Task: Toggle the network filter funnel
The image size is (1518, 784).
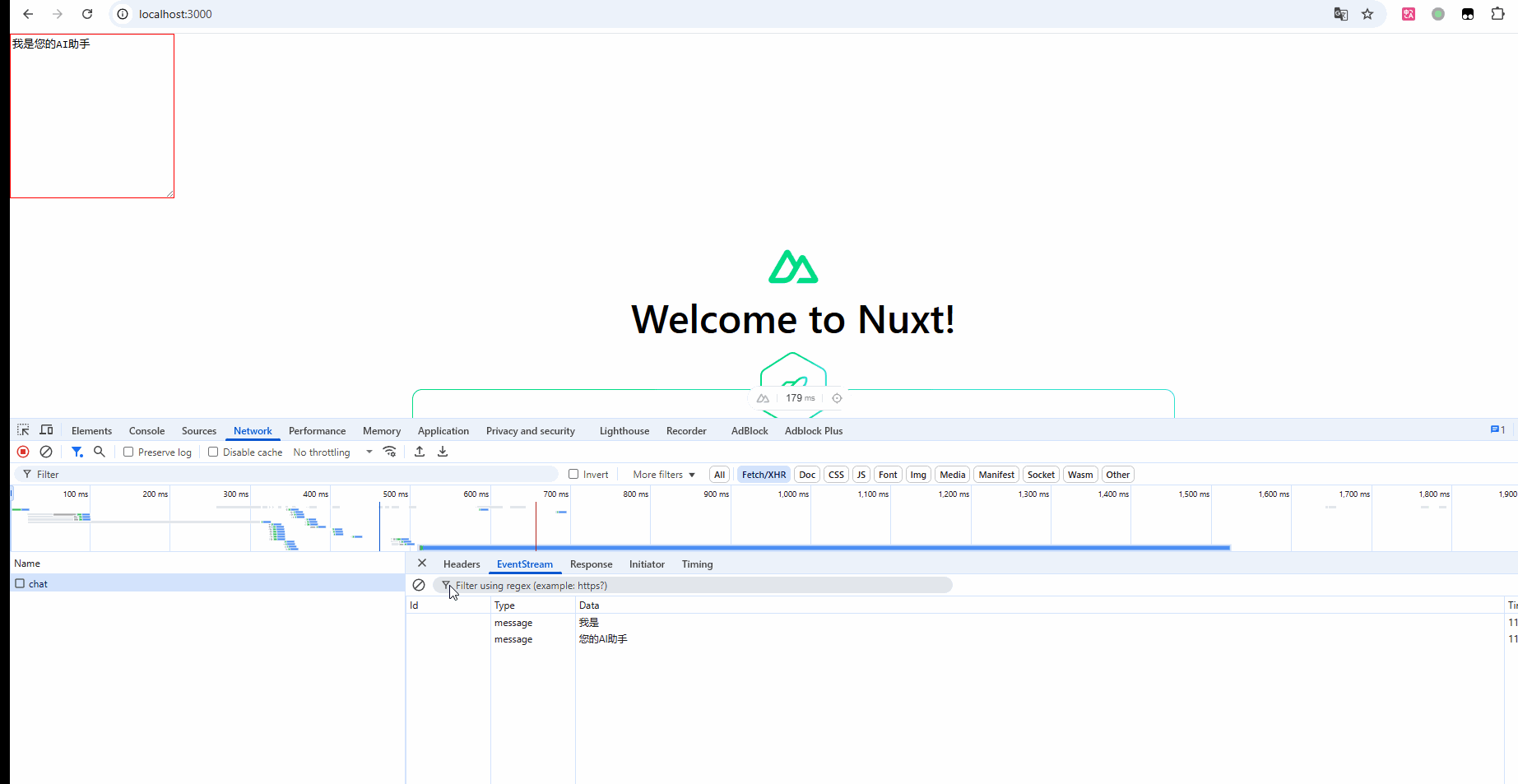Action: click(77, 452)
